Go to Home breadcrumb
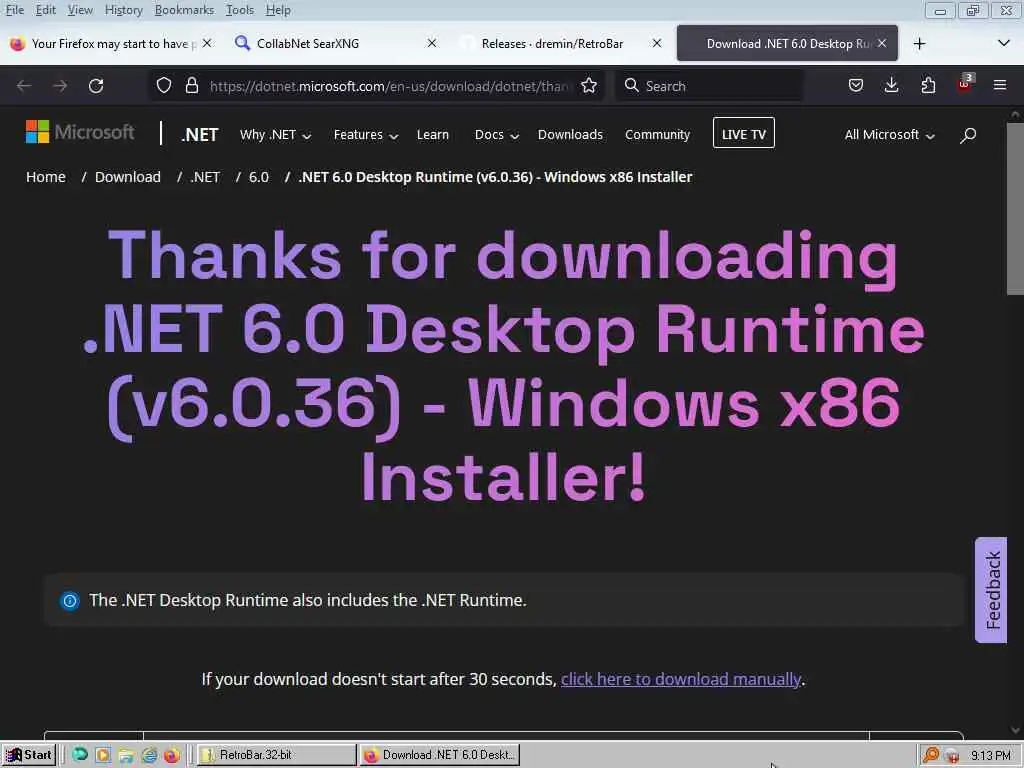 [x=46, y=177]
